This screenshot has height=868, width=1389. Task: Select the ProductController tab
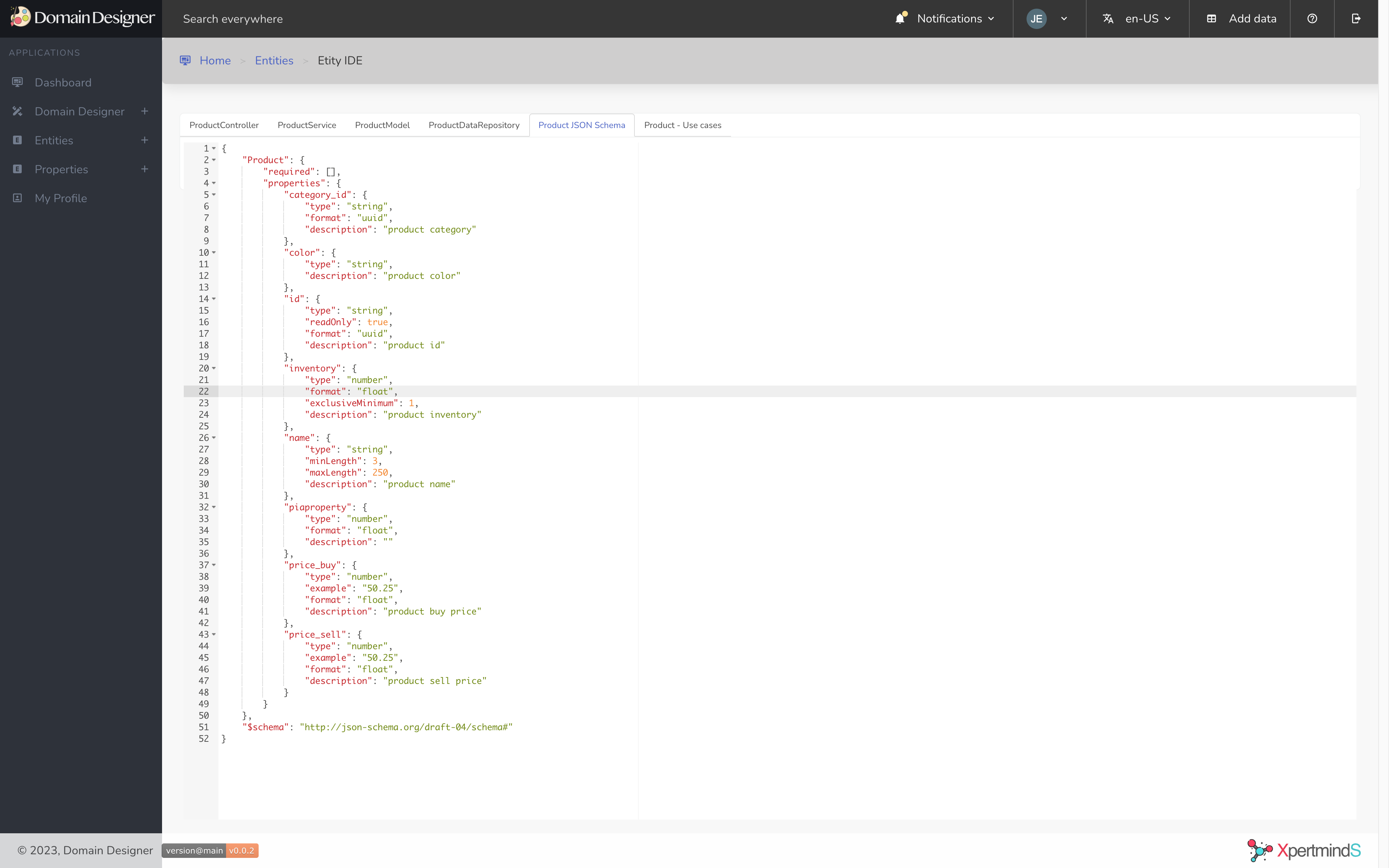click(x=224, y=124)
